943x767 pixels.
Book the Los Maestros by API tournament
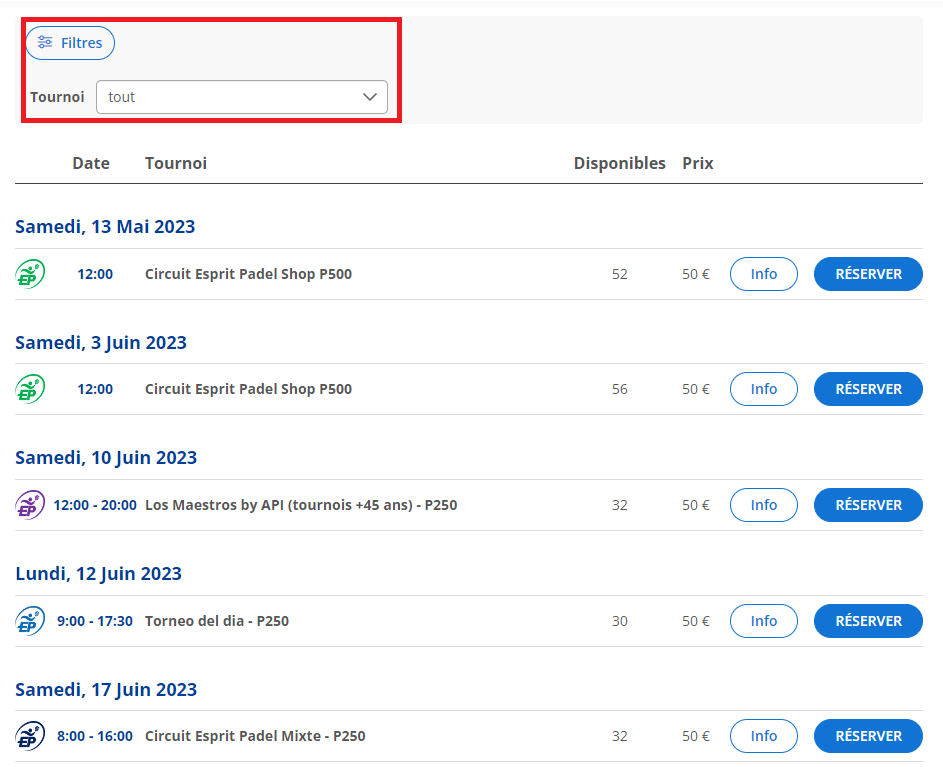[868, 505]
